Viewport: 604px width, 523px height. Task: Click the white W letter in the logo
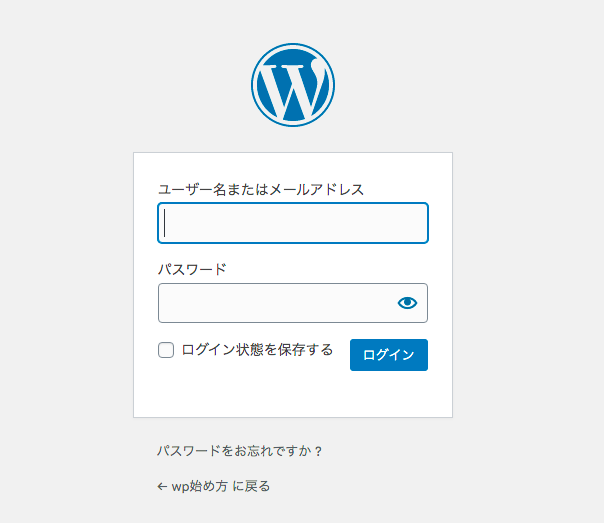294,89
